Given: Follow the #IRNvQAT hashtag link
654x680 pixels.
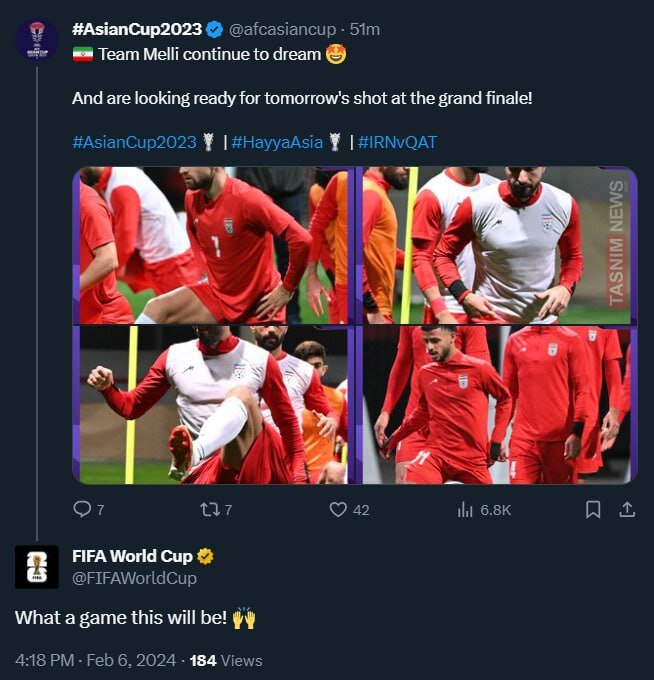Looking at the screenshot, I should (x=397, y=142).
